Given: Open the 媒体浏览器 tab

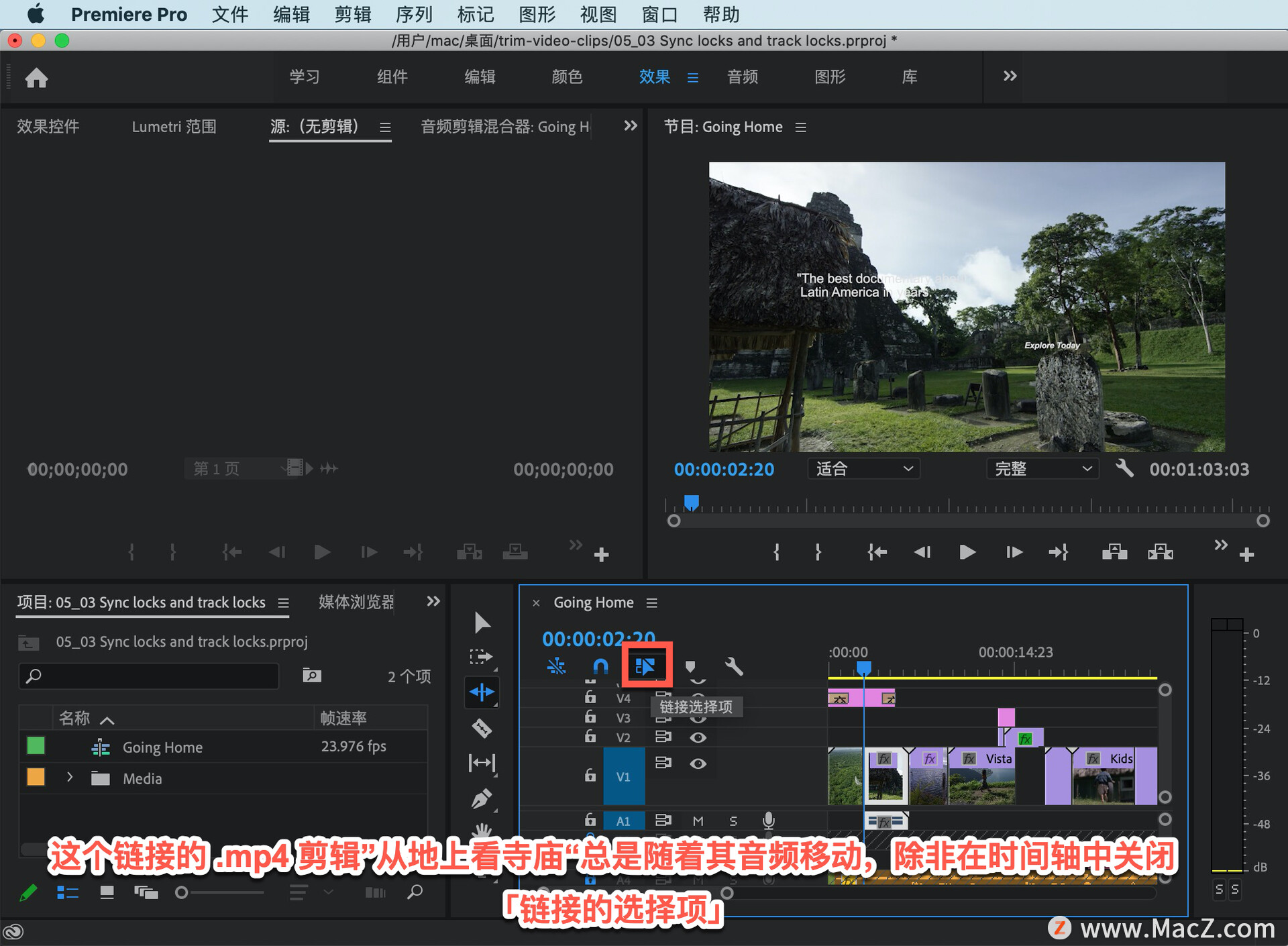Looking at the screenshot, I should point(356,602).
